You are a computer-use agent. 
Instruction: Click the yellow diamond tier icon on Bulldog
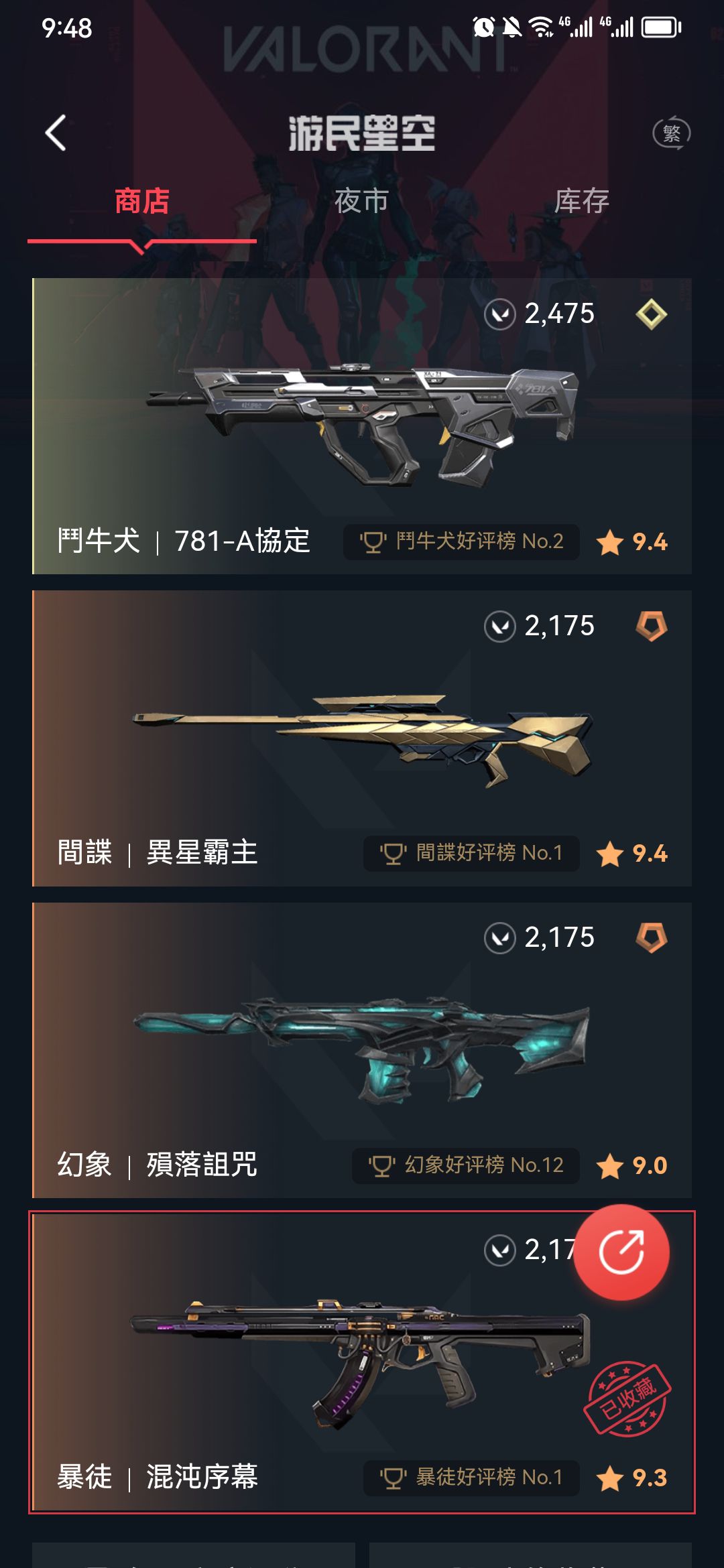point(652,314)
